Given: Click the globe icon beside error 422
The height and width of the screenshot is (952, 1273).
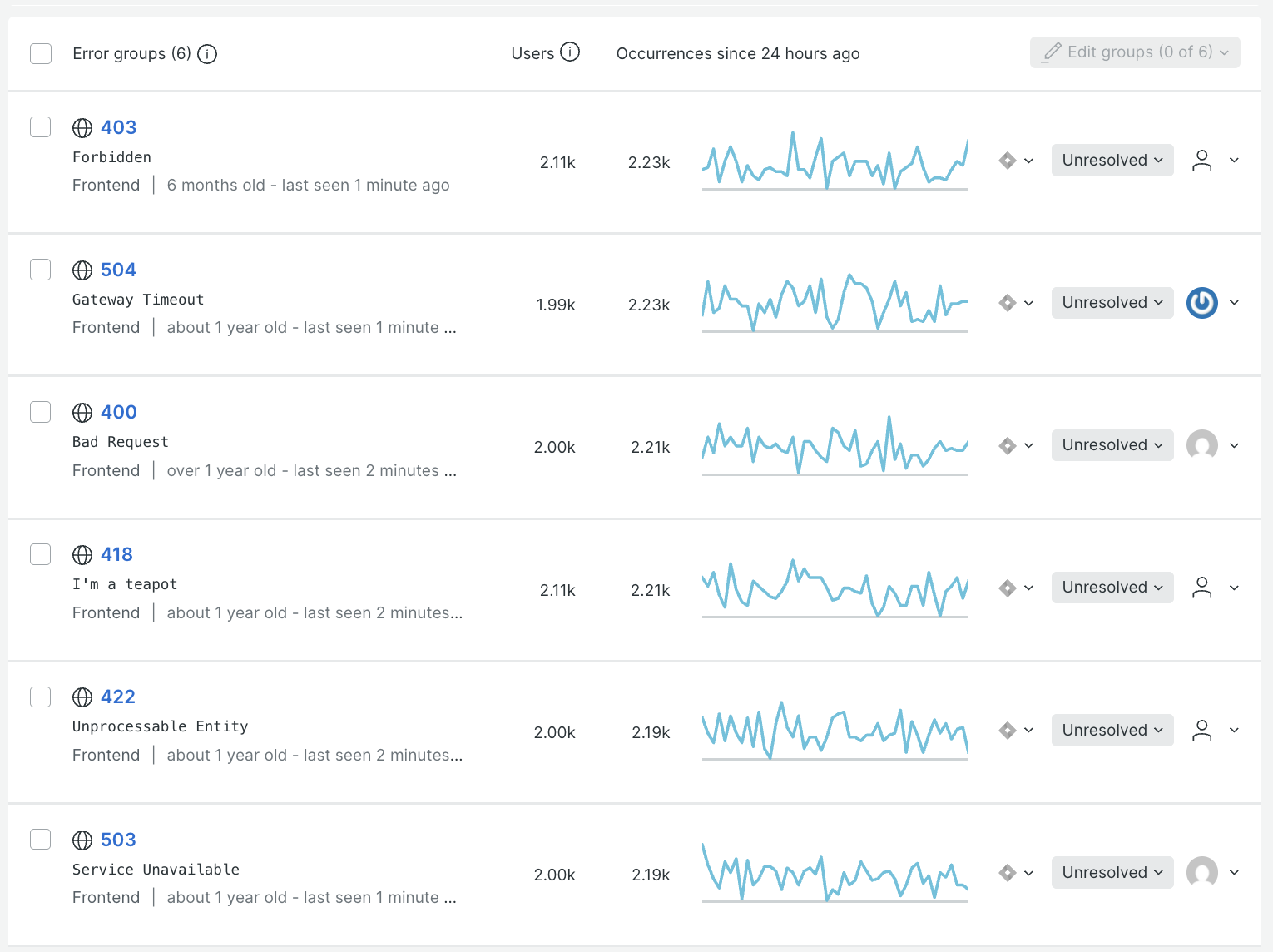Looking at the screenshot, I should tap(82, 697).
